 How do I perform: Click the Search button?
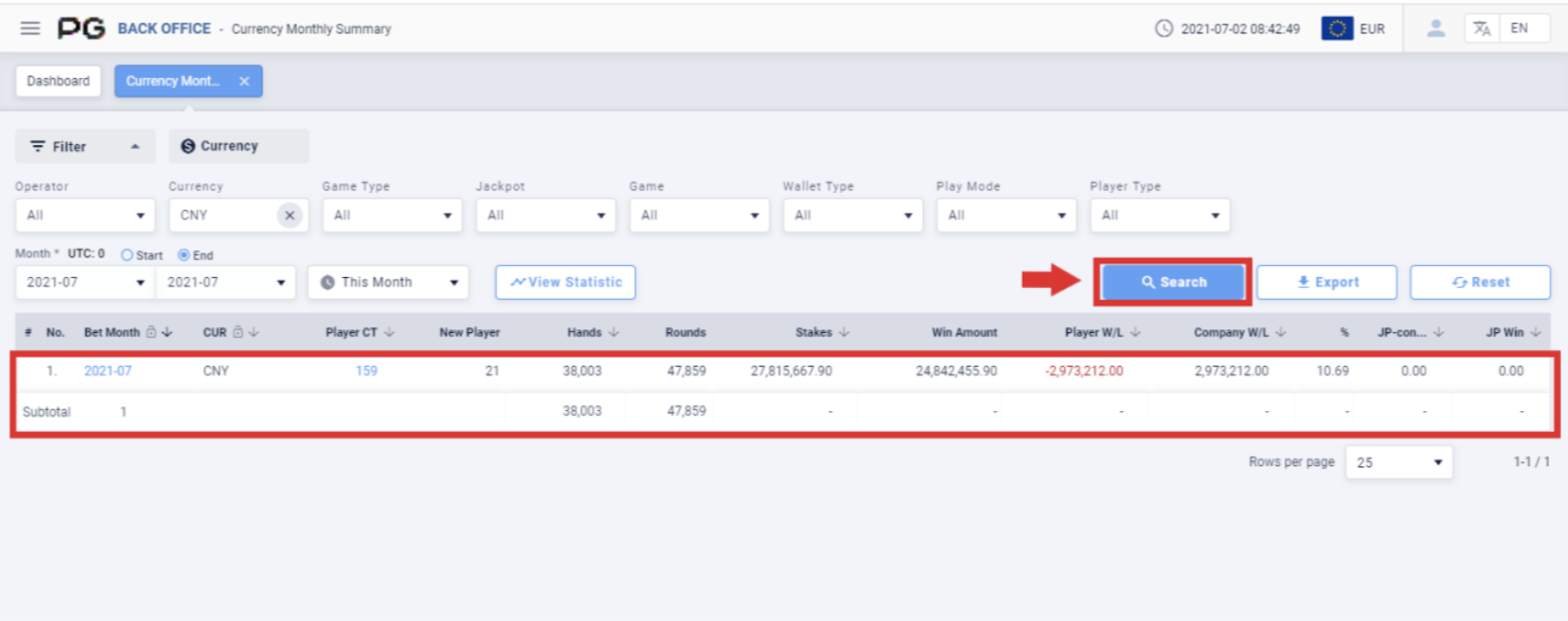coord(1173,282)
